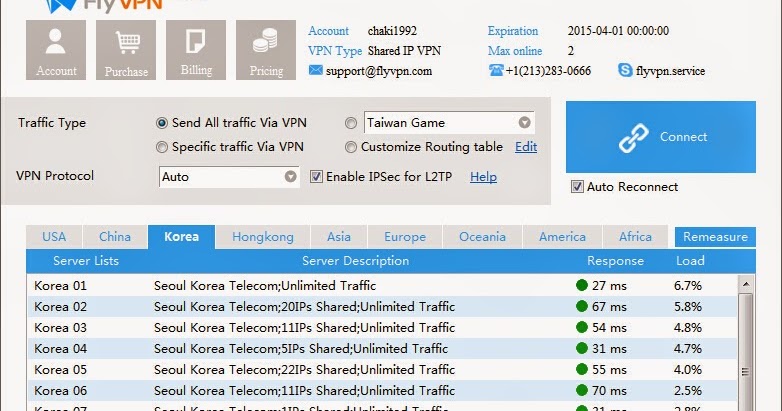This screenshot has height=411, width=782.
Task: Select the Korea 05 server row
Action: [x=382, y=369]
